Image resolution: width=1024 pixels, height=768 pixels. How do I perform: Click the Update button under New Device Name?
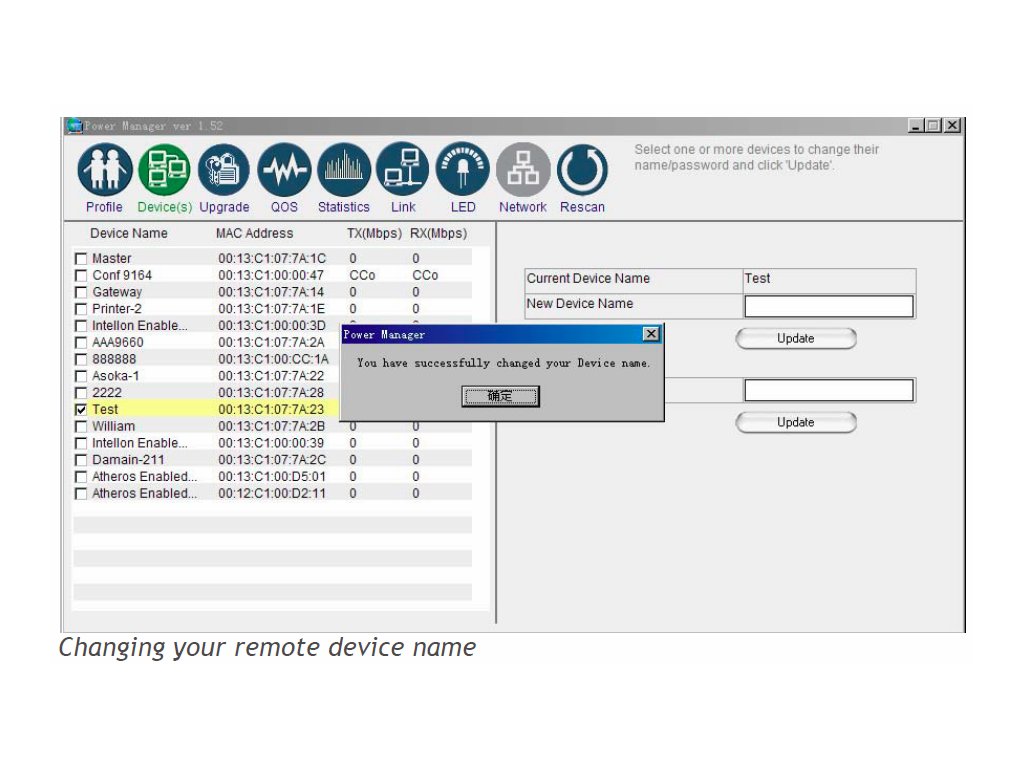796,339
